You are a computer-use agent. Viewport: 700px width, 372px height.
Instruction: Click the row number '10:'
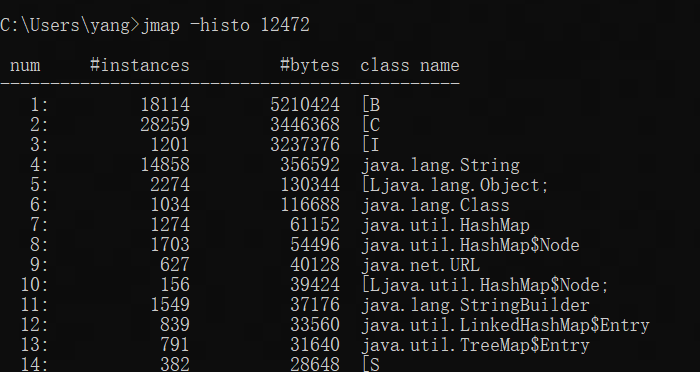34,285
